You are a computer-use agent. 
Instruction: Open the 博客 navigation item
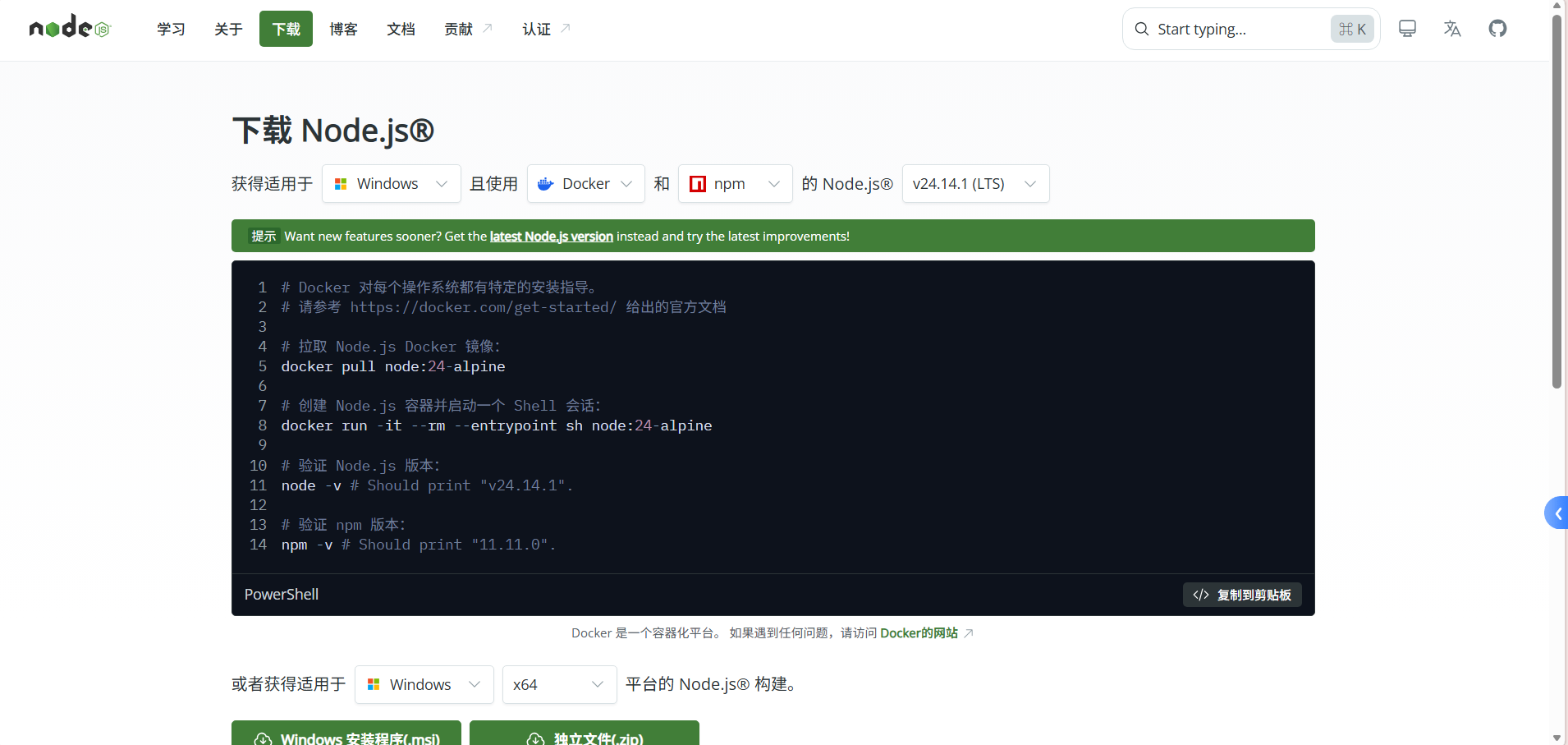coord(343,29)
